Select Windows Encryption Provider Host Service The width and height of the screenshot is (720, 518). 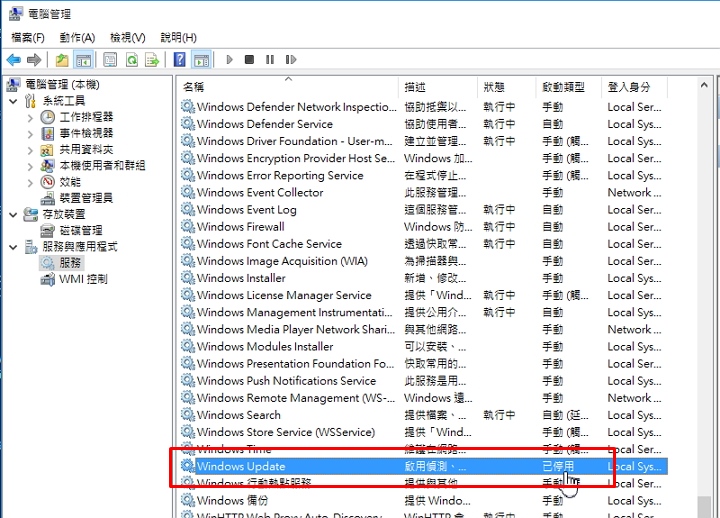(x=423, y=158)
